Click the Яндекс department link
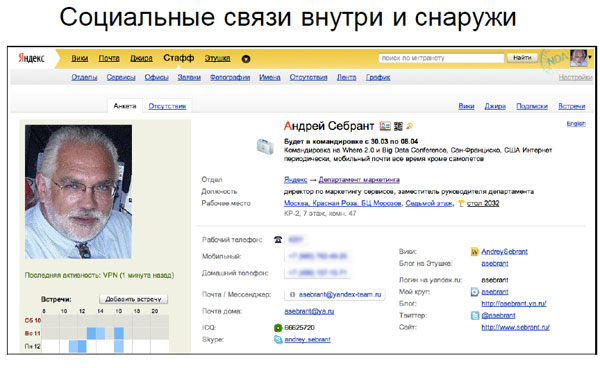This screenshot has height=368, width=600. click(x=295, y=179)
